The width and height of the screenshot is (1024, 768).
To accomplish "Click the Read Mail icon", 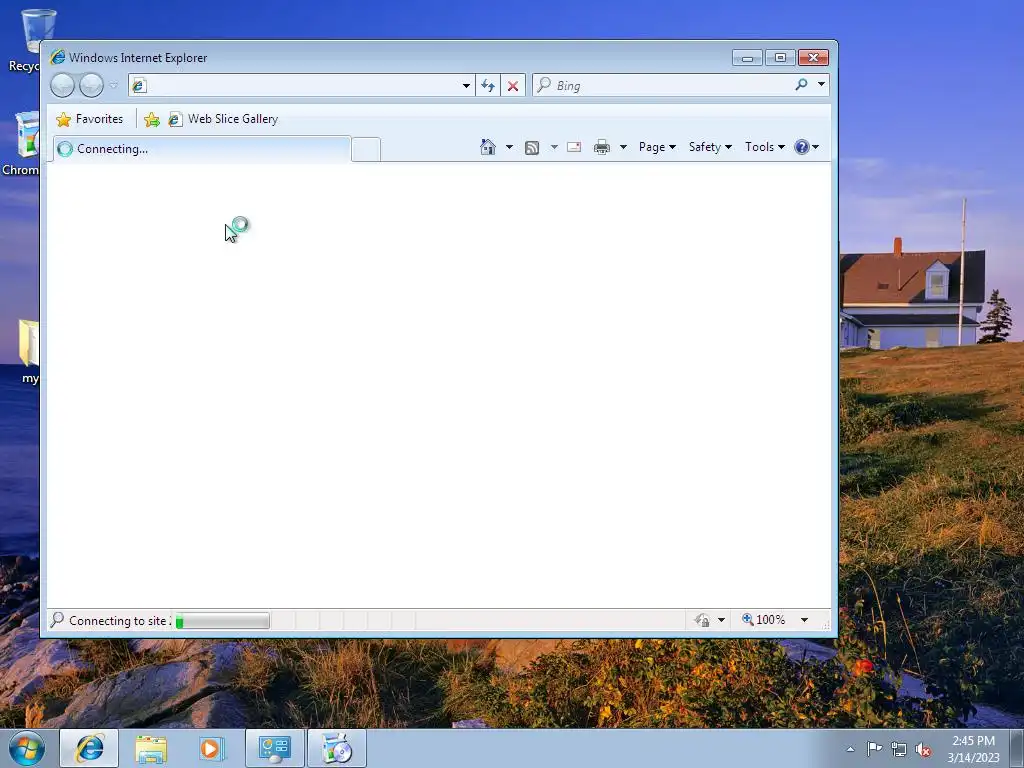I will tap(574, 147).
